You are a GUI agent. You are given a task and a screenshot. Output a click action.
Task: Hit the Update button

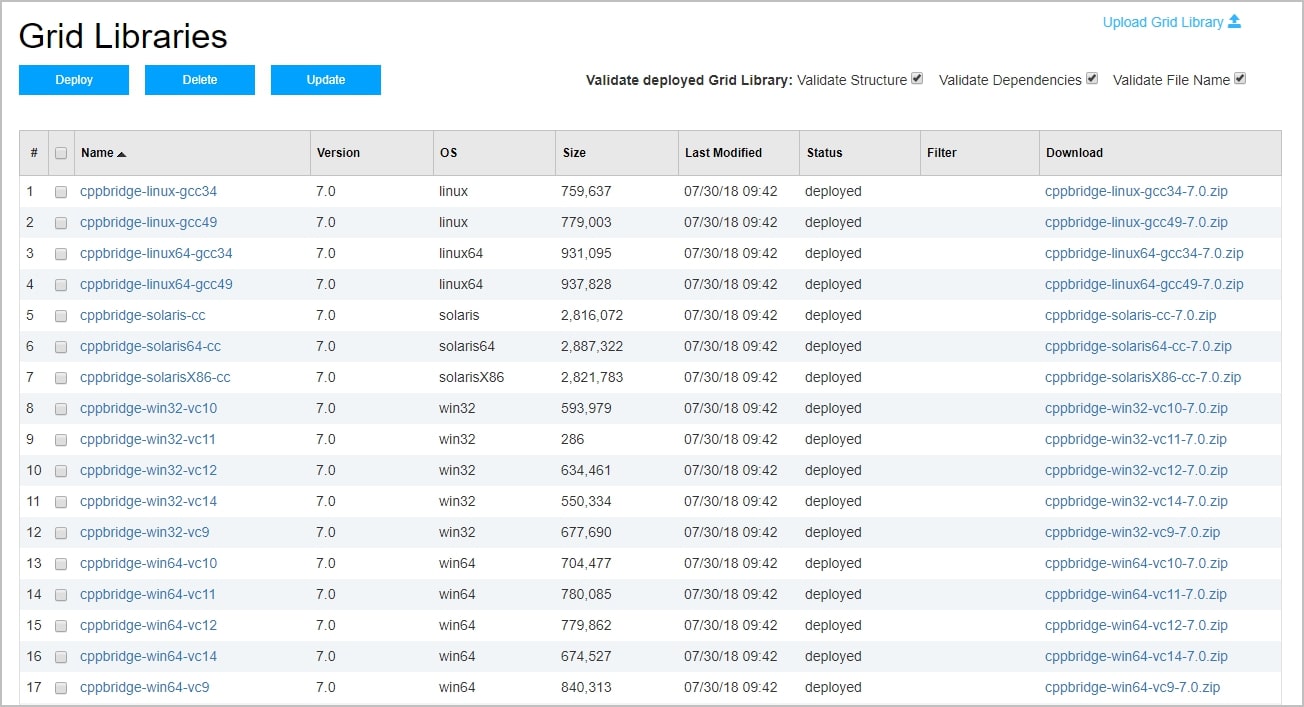[325, 80]
